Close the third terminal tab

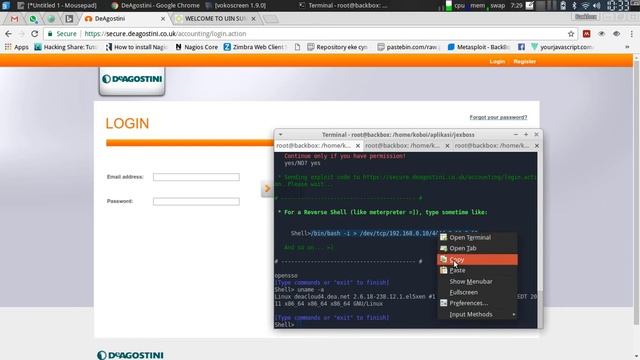pos(537,146)
